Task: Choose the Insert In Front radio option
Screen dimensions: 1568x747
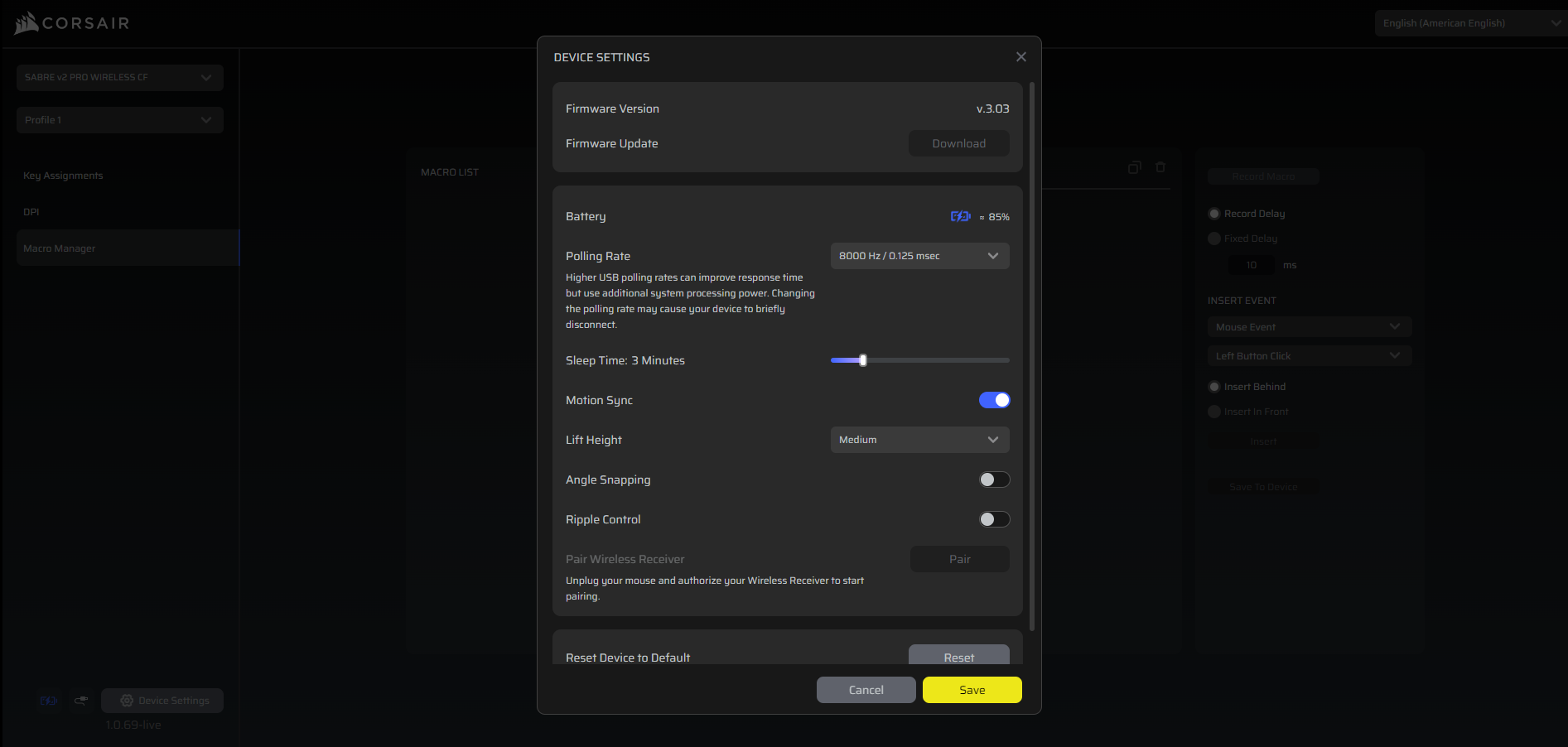Action: [x=1214, y=412]
